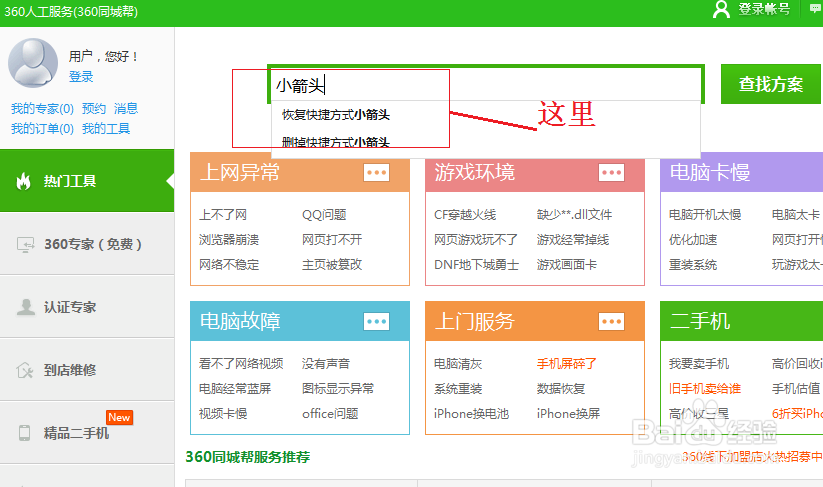Image resolution: width=823 pixels, height=487 pixels.
Task: Select the 热门工具 sidebar tab
Action: coord(87,181)
